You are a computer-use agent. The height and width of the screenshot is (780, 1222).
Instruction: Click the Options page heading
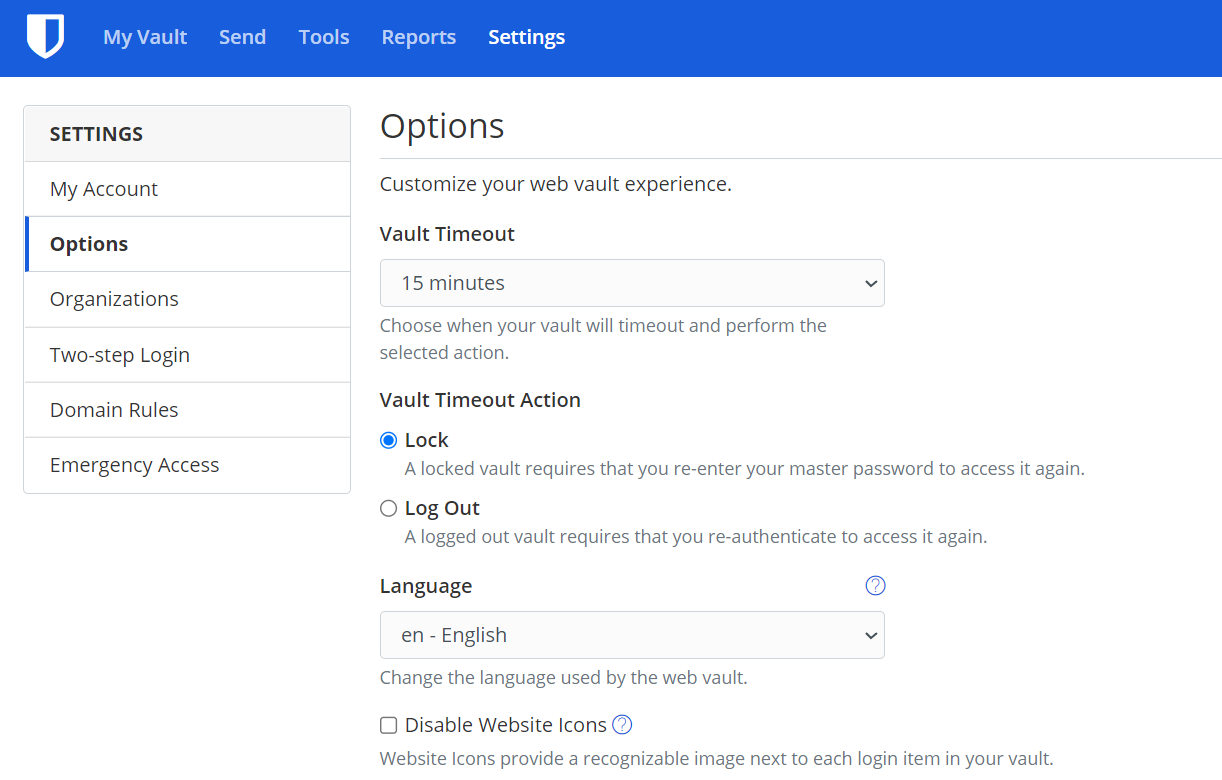(x=442, y=127)
